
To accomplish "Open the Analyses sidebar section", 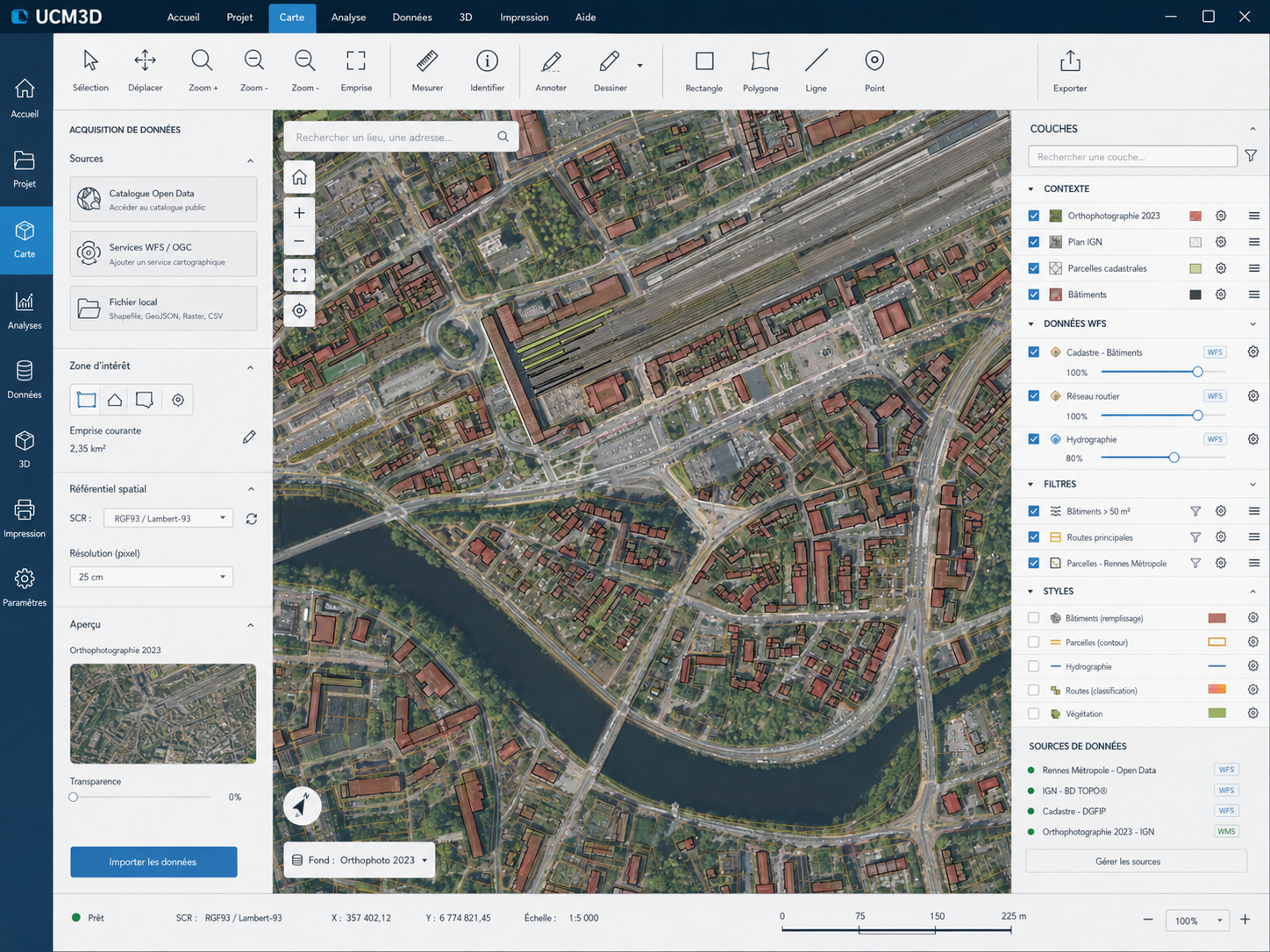I will [25, 311].
